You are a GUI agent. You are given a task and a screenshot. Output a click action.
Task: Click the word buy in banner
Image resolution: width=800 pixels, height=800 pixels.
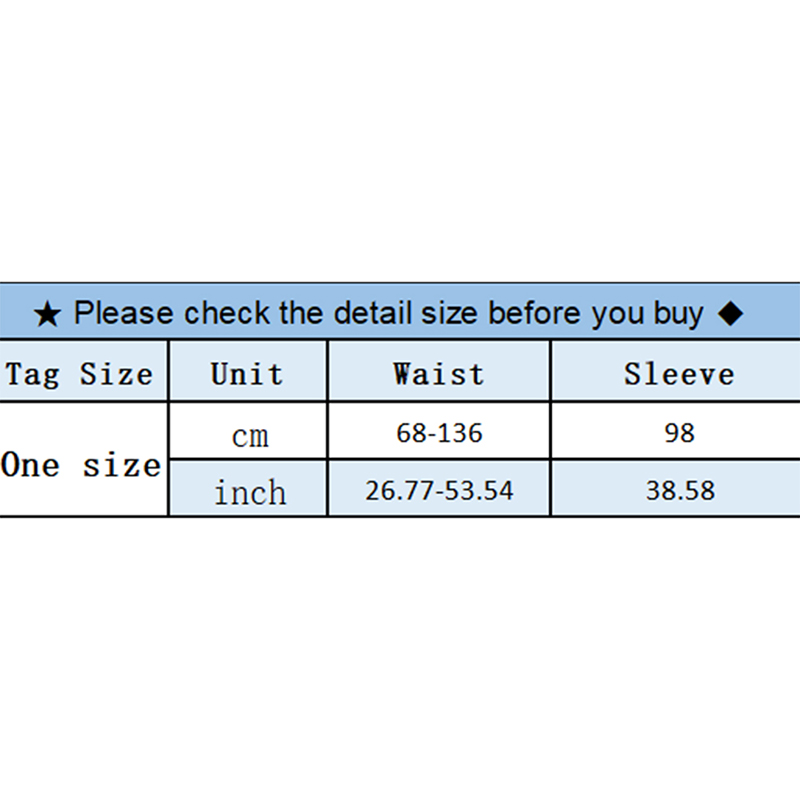(x=679, y=314)
